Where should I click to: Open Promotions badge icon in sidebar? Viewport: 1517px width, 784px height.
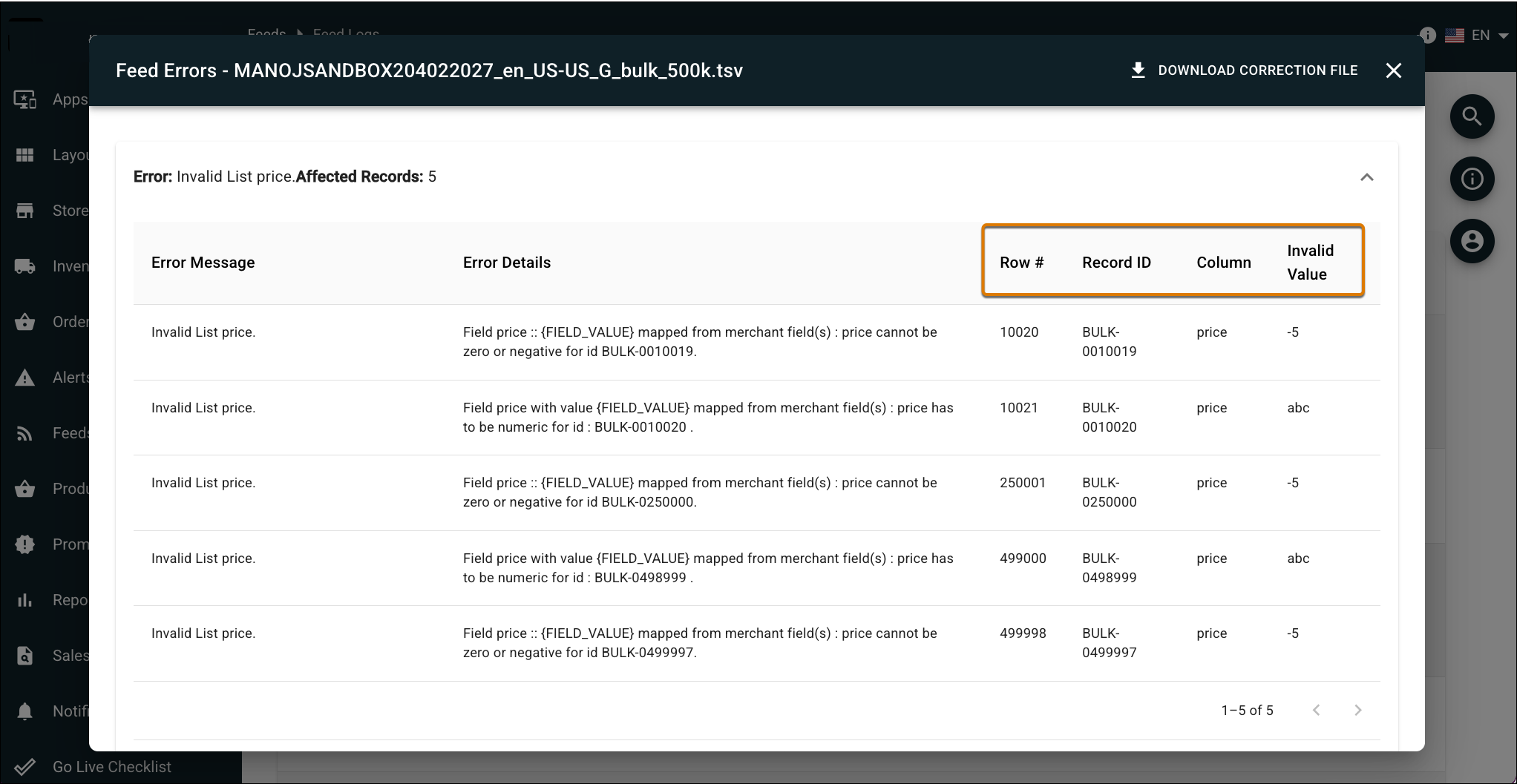click(x=25, y=544)
